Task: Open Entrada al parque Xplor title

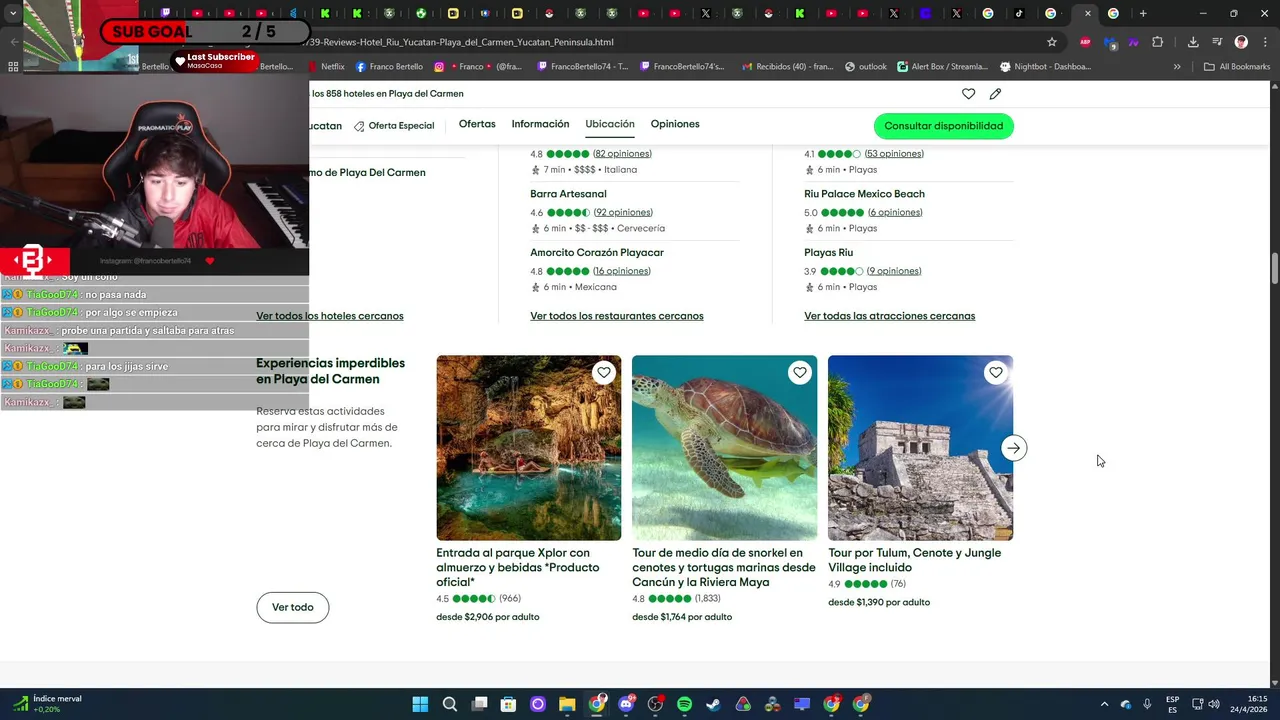Action: click(x=518, y=567)
